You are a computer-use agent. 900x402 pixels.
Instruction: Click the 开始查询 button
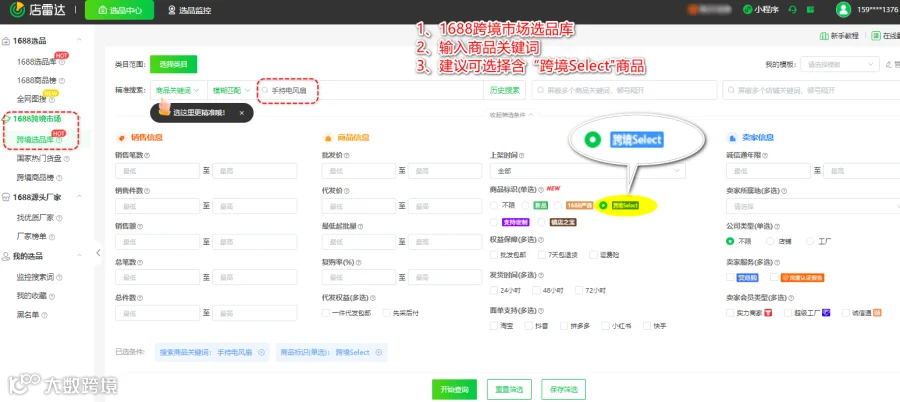[x=455, y=389]
